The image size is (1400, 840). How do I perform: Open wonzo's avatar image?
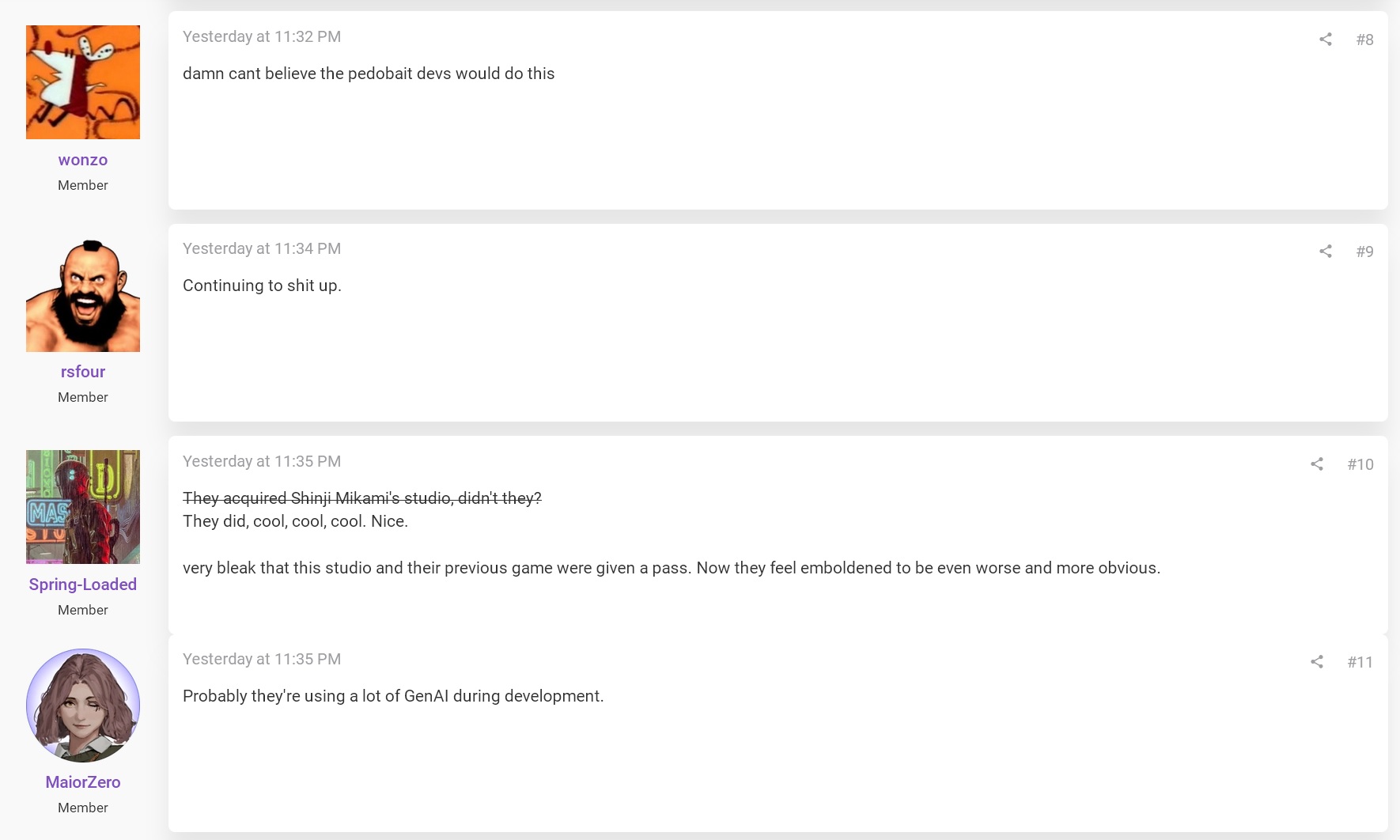[83, 82]
